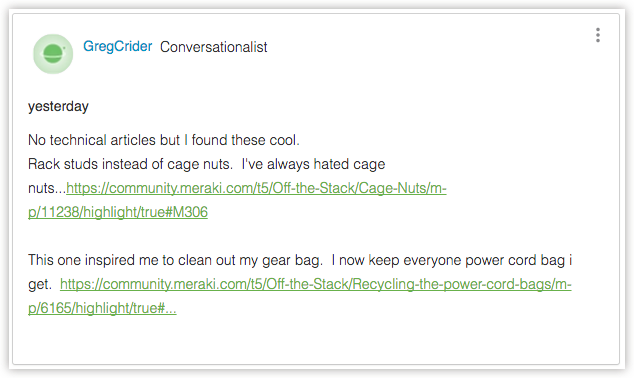Select the 'Rack studs instead of cage nuts' text
This screenshot has height=378, width=634.
tap(130, 164)
